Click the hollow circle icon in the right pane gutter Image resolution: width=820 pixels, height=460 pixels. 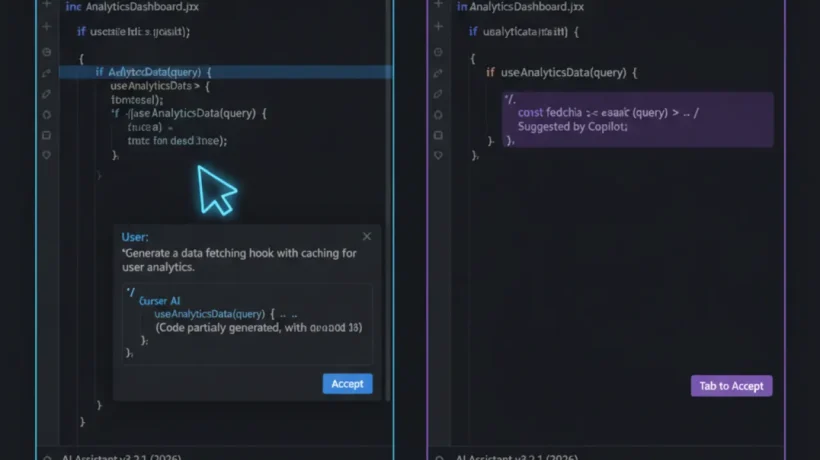point(438,114)
